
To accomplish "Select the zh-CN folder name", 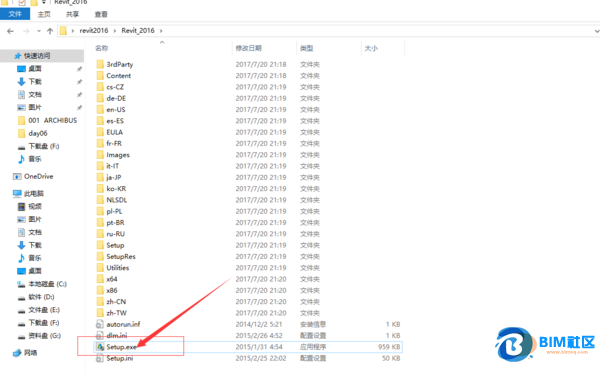I will click(116, 302).
